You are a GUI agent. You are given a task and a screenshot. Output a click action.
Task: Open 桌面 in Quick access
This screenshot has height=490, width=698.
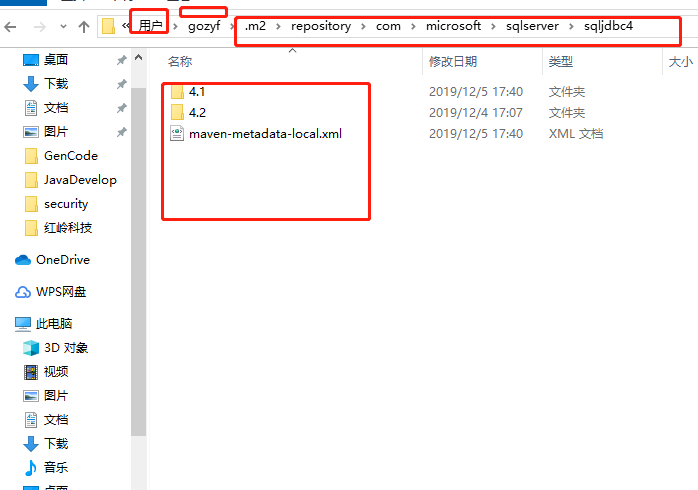click(x=56, y=60)
